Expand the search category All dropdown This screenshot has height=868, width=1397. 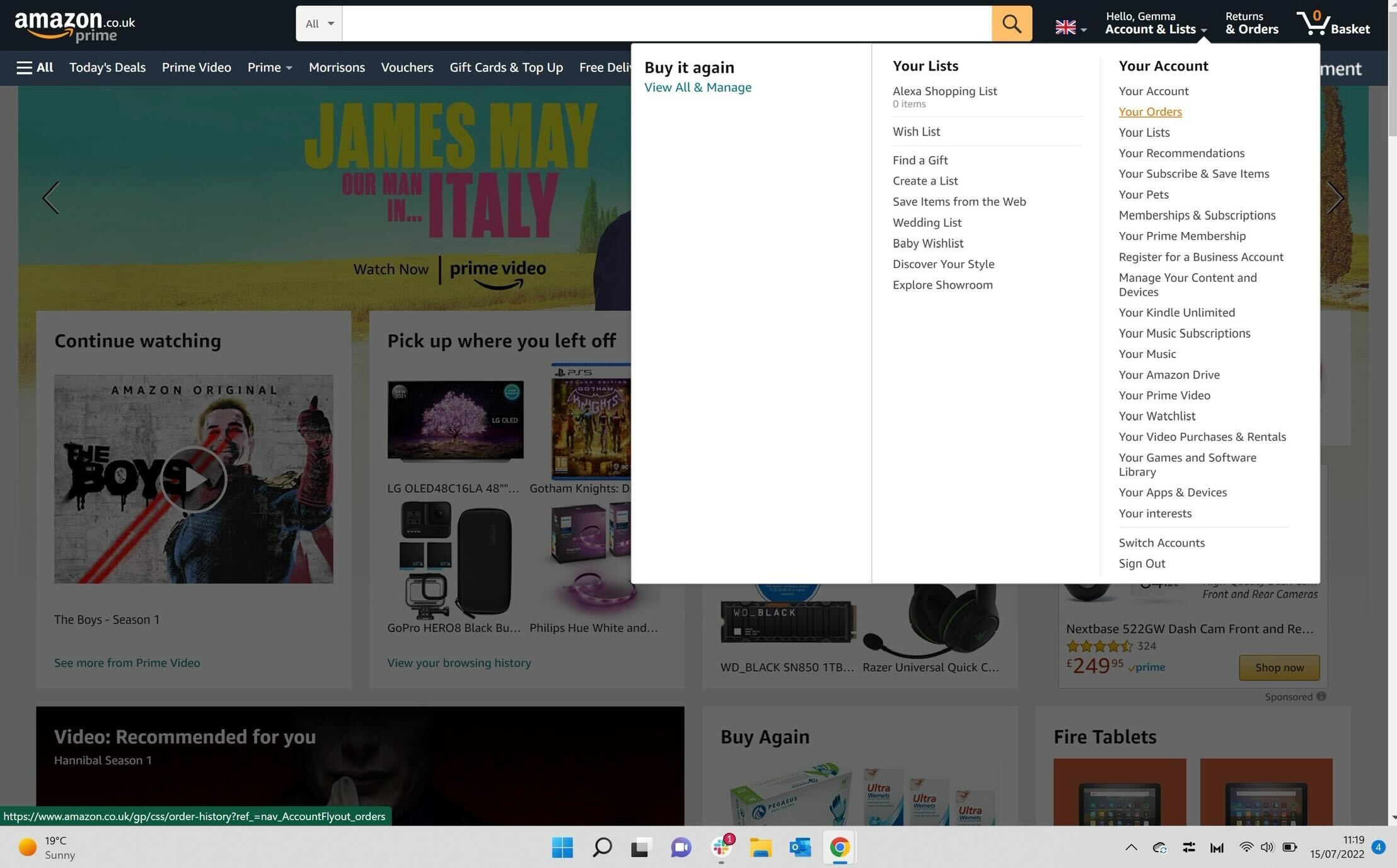click(319, 23)
